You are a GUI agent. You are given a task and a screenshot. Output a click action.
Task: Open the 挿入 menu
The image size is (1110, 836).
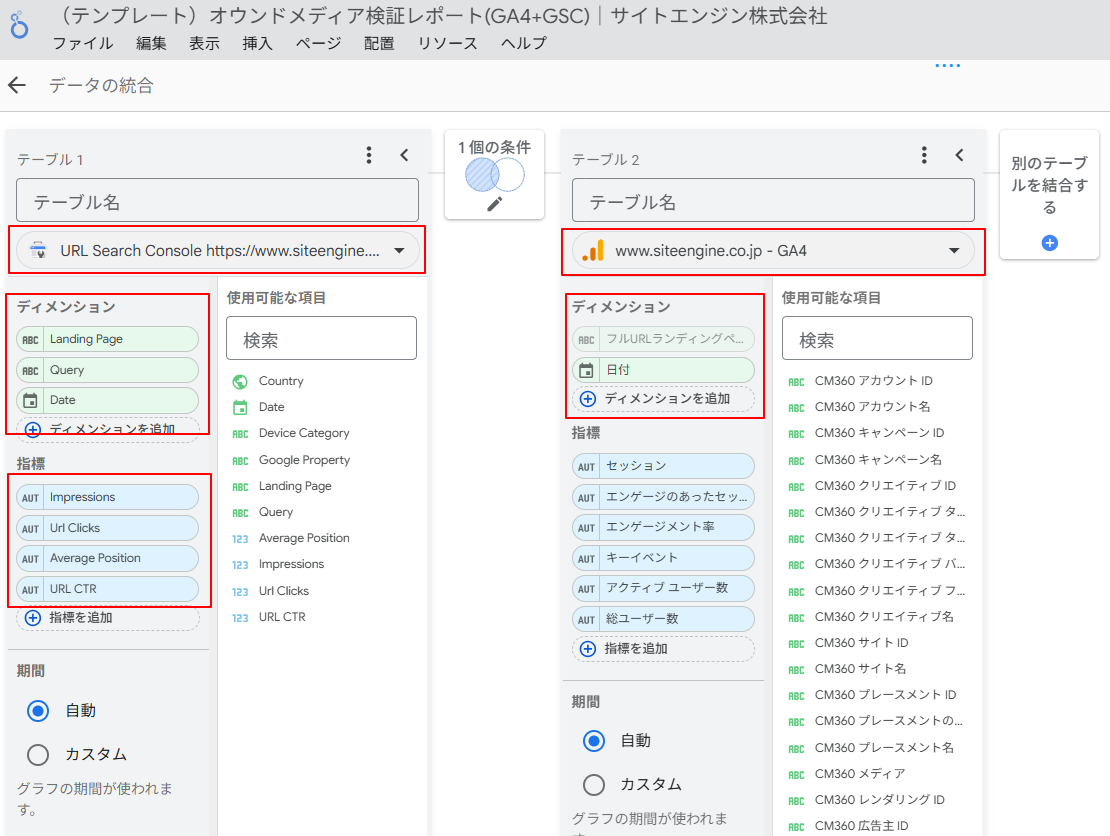(258, 43)
